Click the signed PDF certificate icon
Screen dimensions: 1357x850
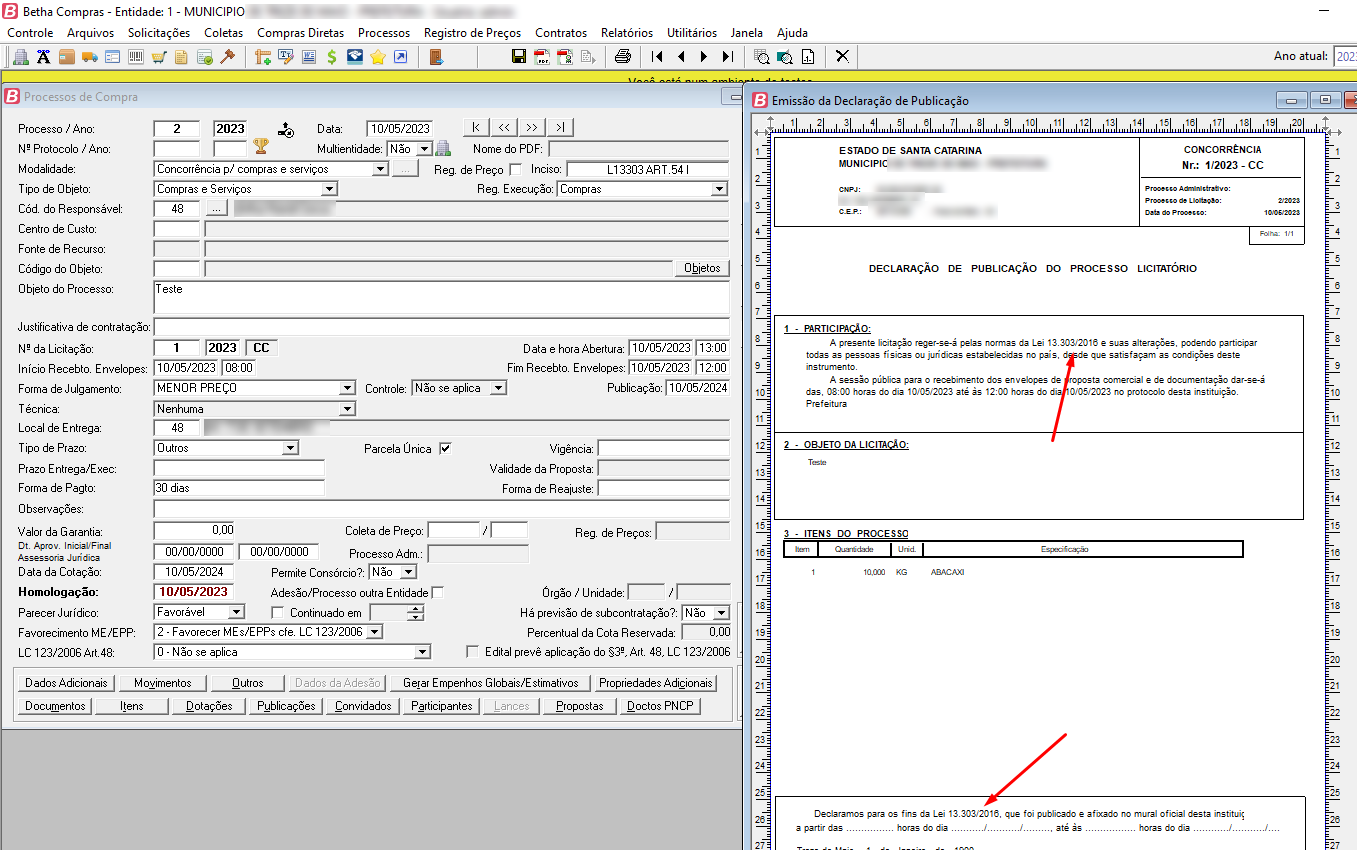pos(564,57)
